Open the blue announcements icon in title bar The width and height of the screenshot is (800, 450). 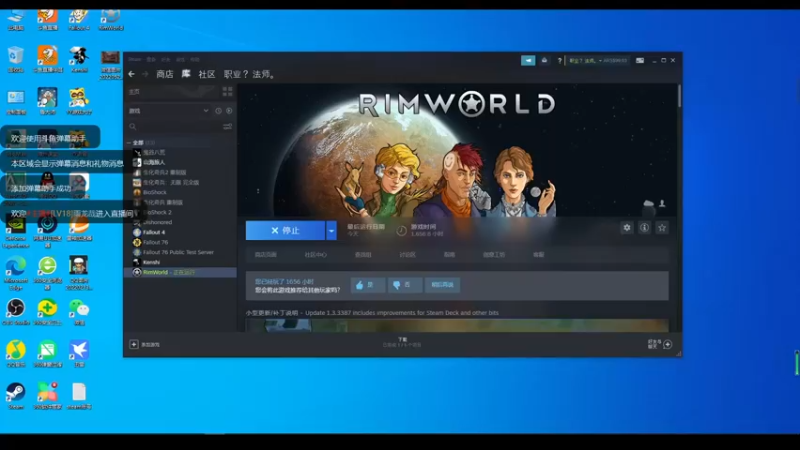point(528,60)
